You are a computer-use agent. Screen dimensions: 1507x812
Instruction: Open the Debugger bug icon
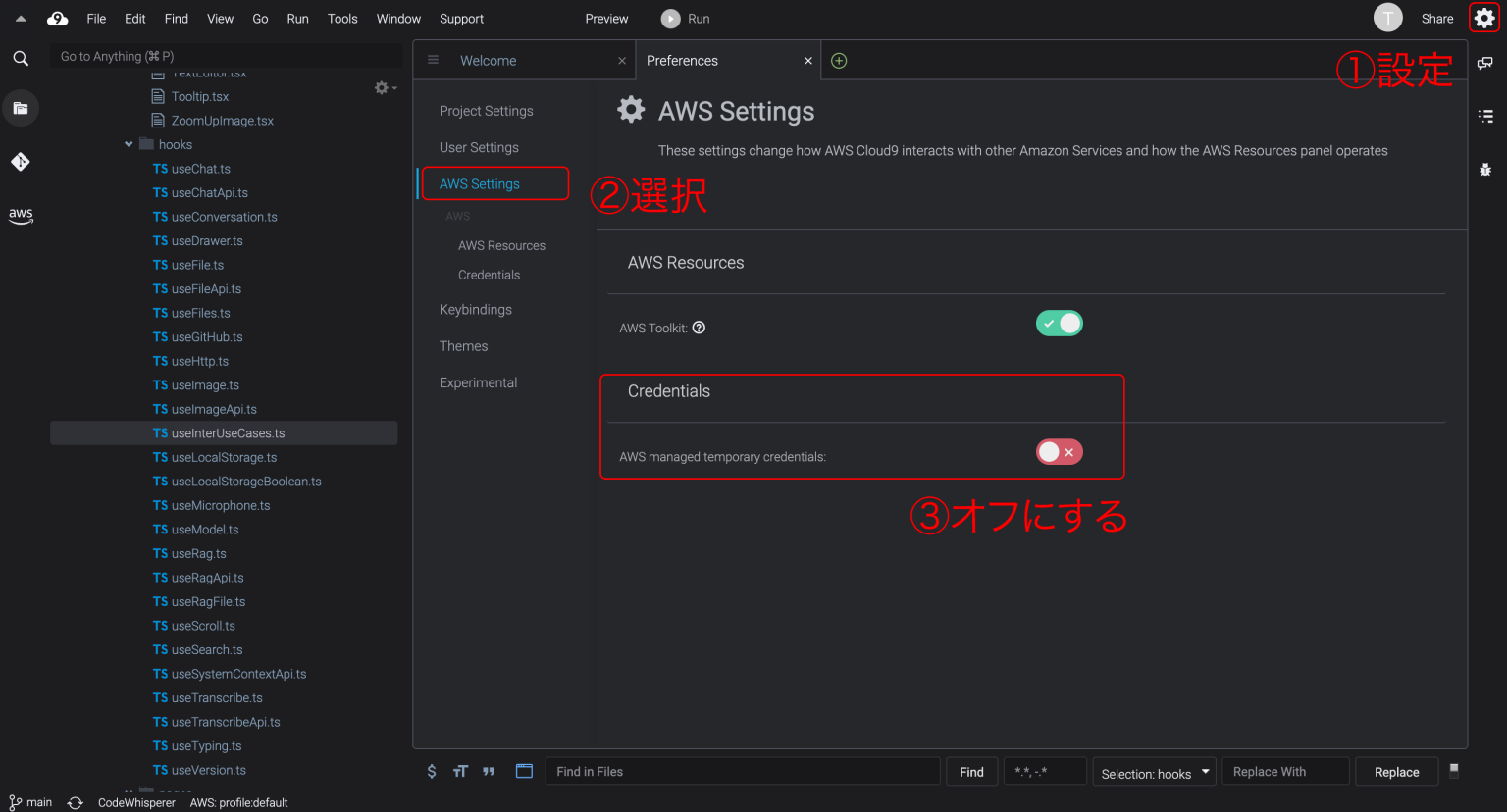coord(1485,170)
